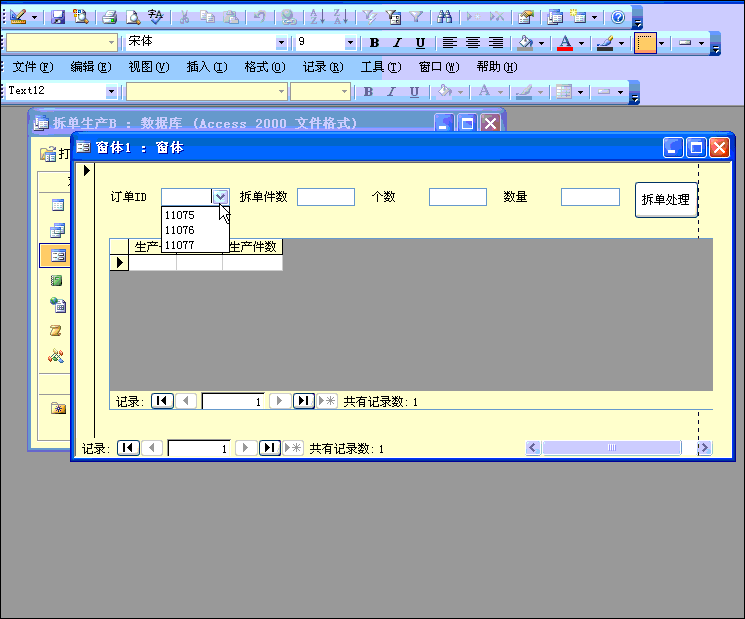
Task: Click the Save icon in top toolbar
Action: [58, 17]
